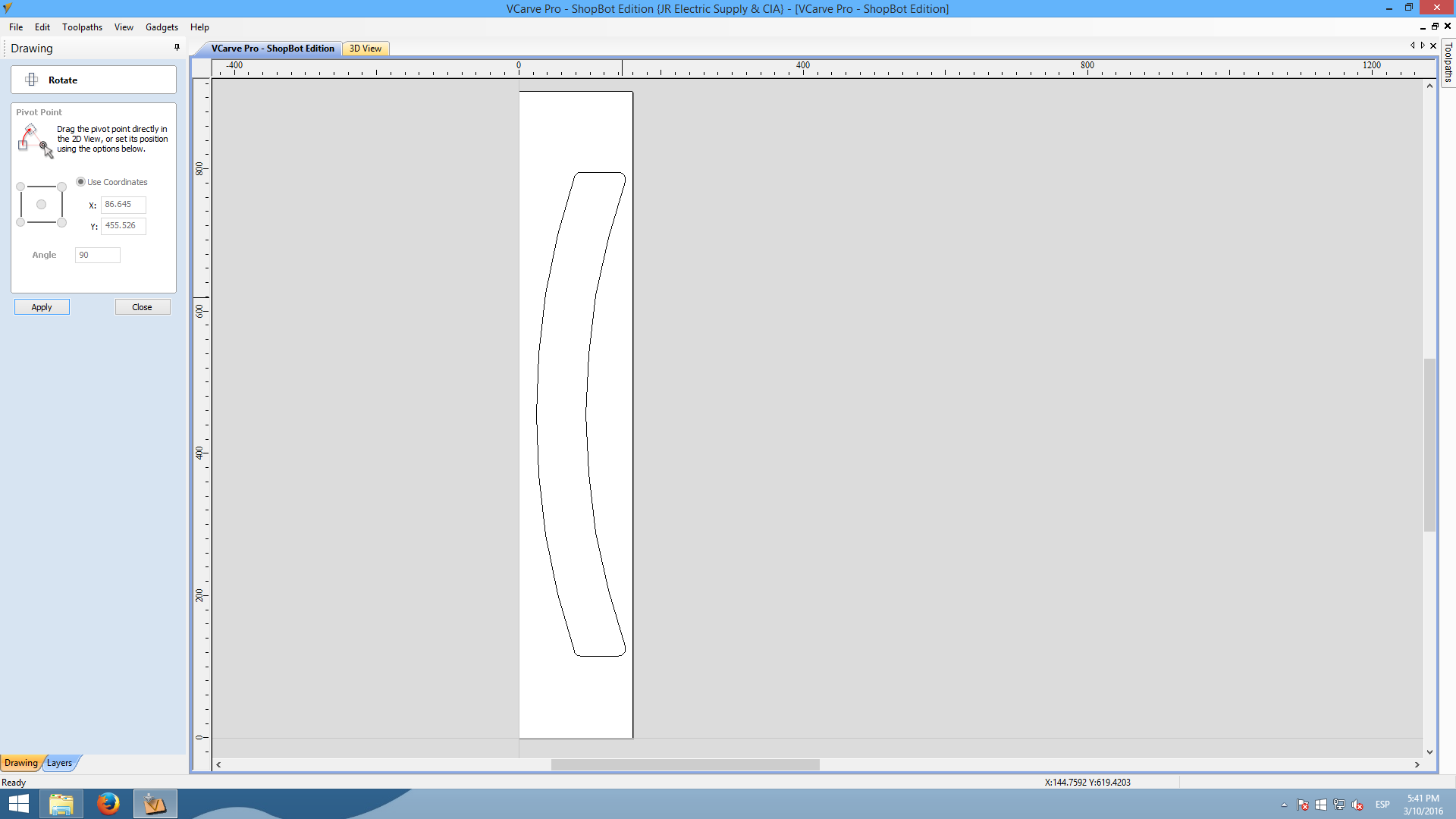Viewport: 1456px width, 819px height.
Task: Click the Apply button
Action: click(42, 307)
